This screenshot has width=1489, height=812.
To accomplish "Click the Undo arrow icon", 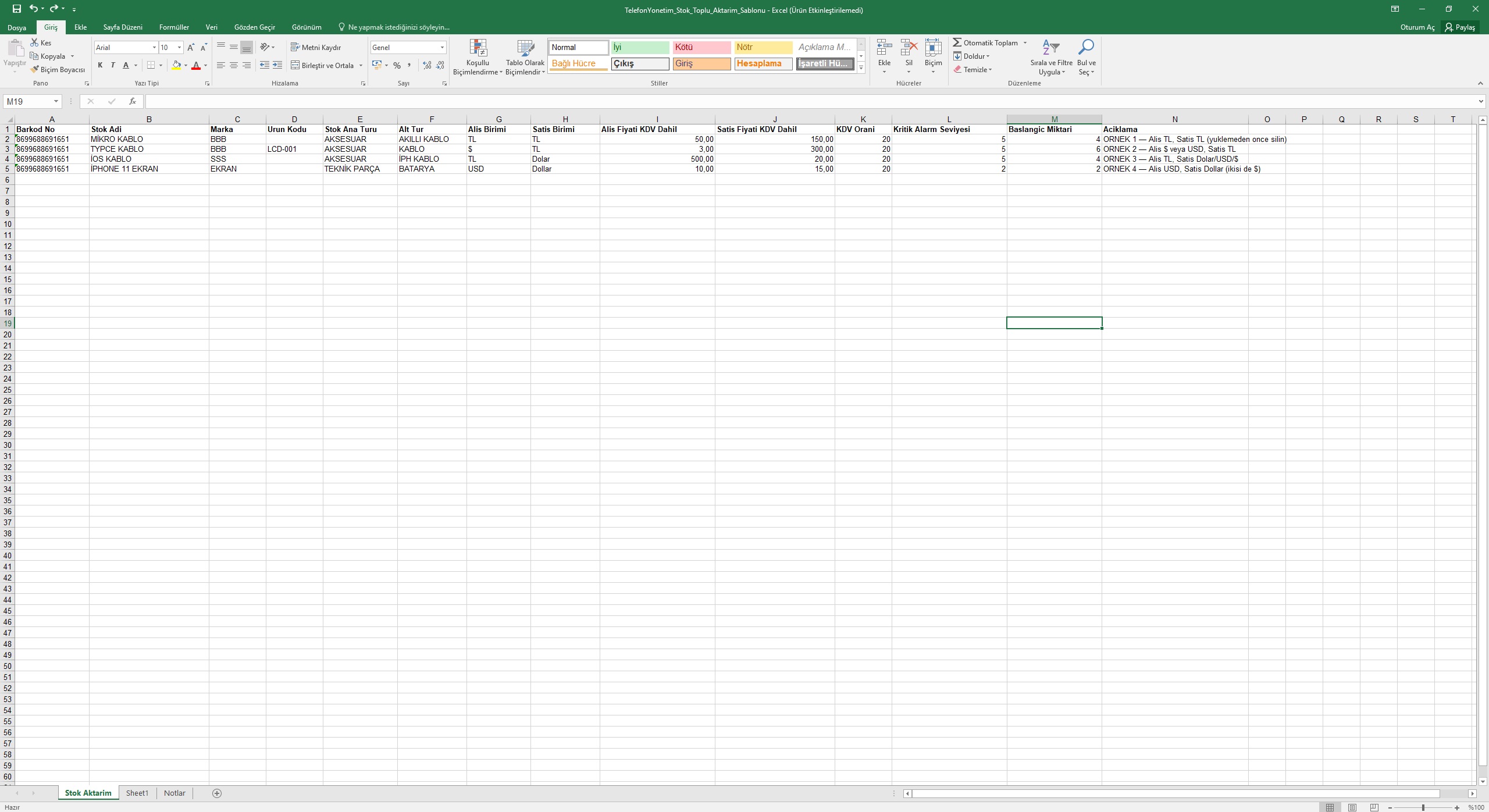I will pos(34,9).
